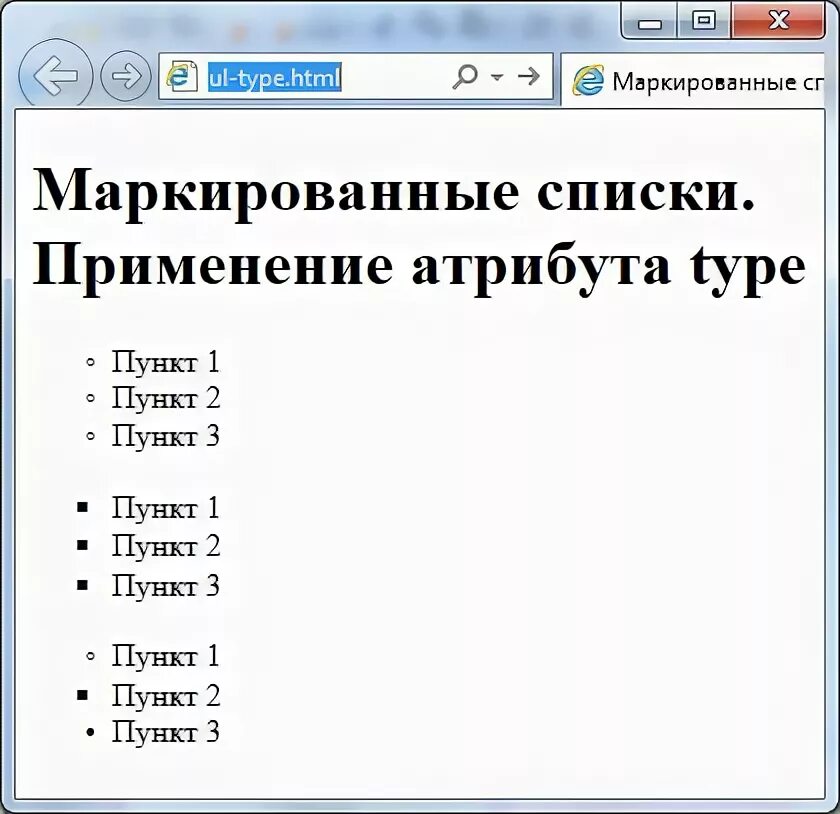Viewport: 840px width, 814px height.
Task: Click the magnifier search icon in the address bar
Action: point(465,76)
